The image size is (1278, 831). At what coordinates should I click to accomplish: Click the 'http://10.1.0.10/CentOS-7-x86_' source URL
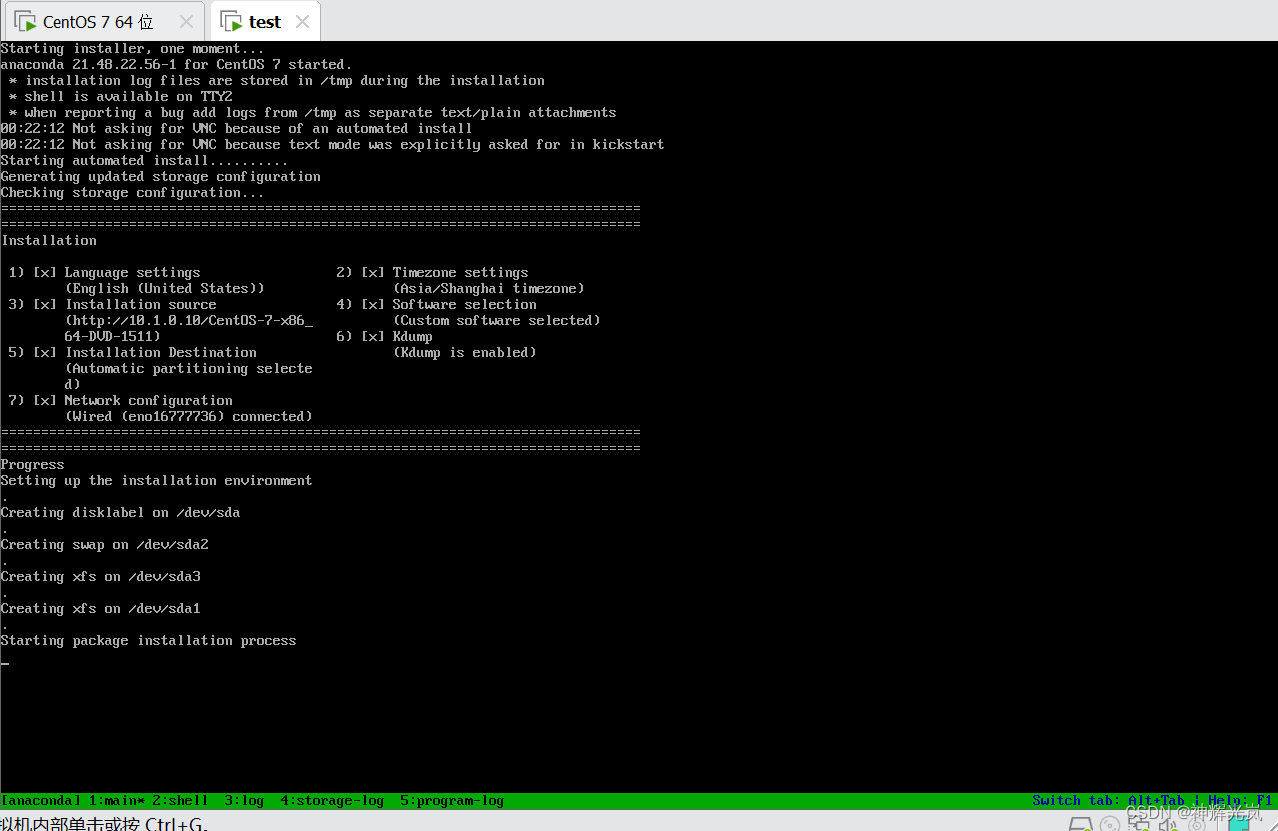click(192, 320)
